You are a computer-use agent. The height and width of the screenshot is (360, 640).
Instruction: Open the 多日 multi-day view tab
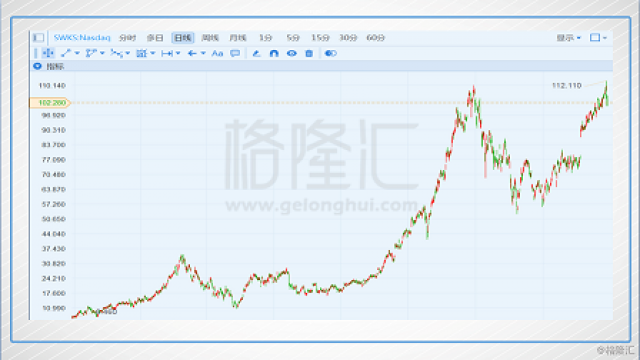155,38
